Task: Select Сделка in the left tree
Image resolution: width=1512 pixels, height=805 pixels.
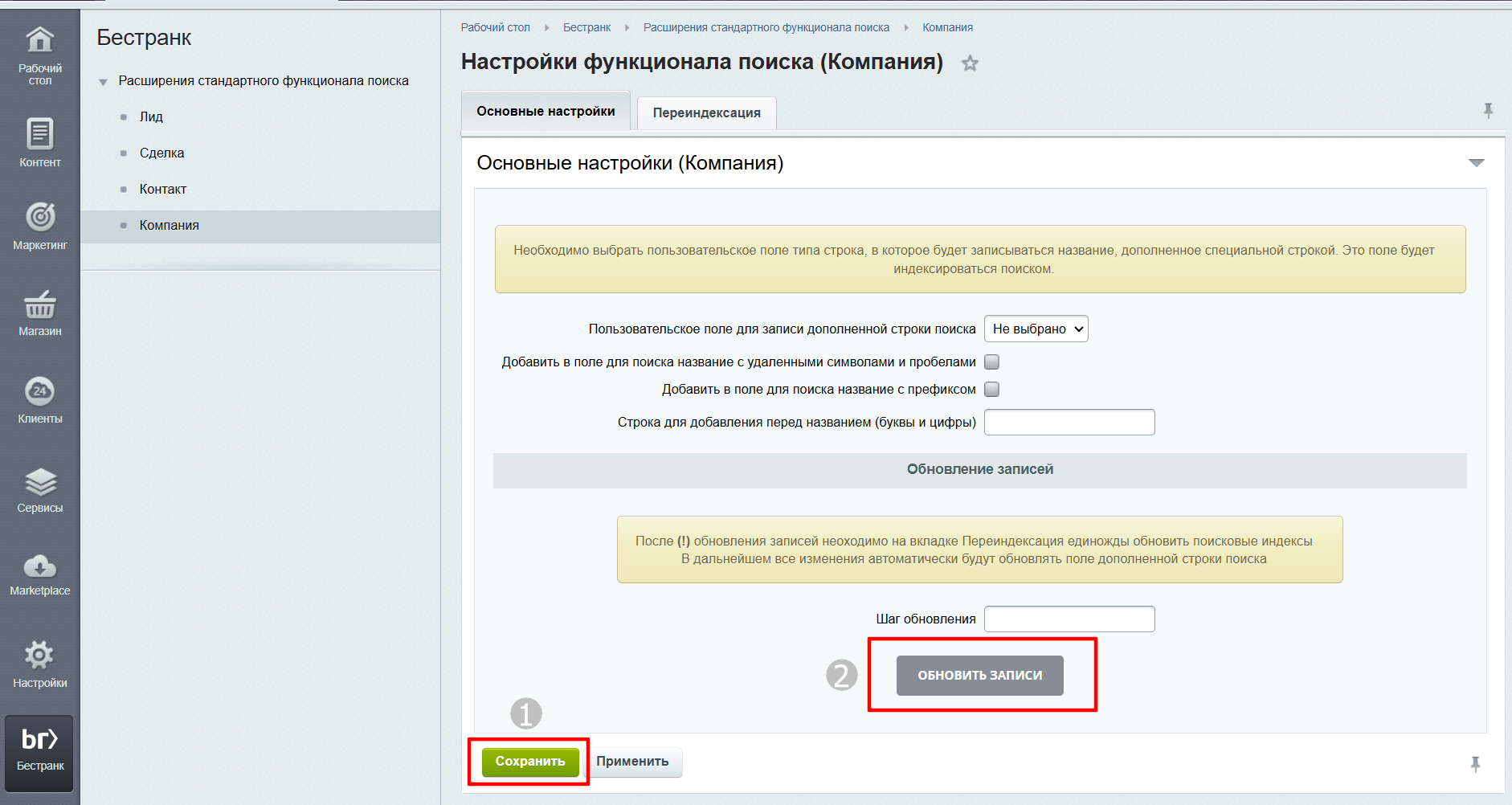Action: pyautogui.click(x=161, y=153)
